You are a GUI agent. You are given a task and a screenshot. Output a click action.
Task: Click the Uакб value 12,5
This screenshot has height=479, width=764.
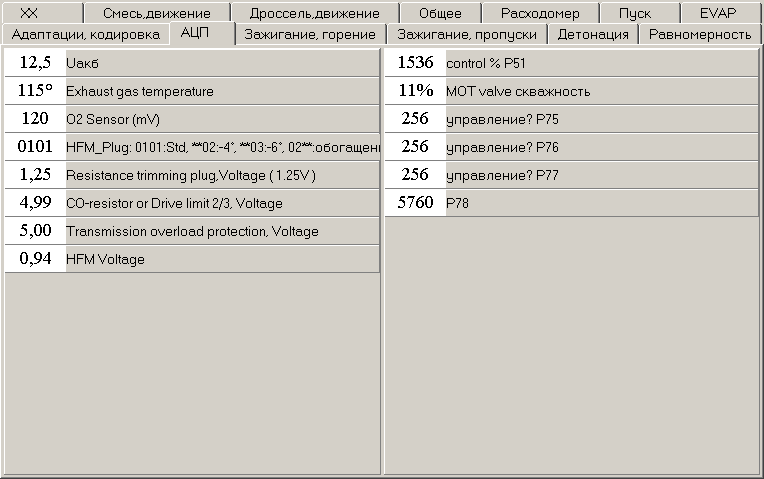pos(35,63)
